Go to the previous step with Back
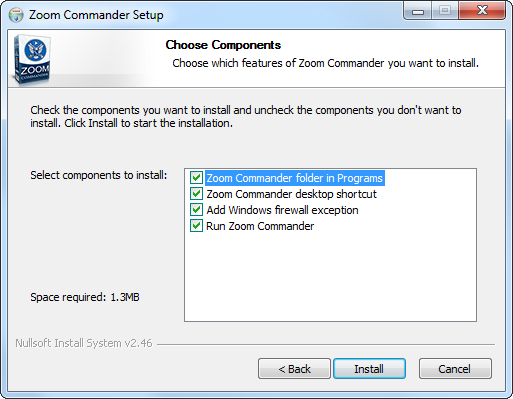The width and height of the screenshot is (513, 399). coord(294,369)
